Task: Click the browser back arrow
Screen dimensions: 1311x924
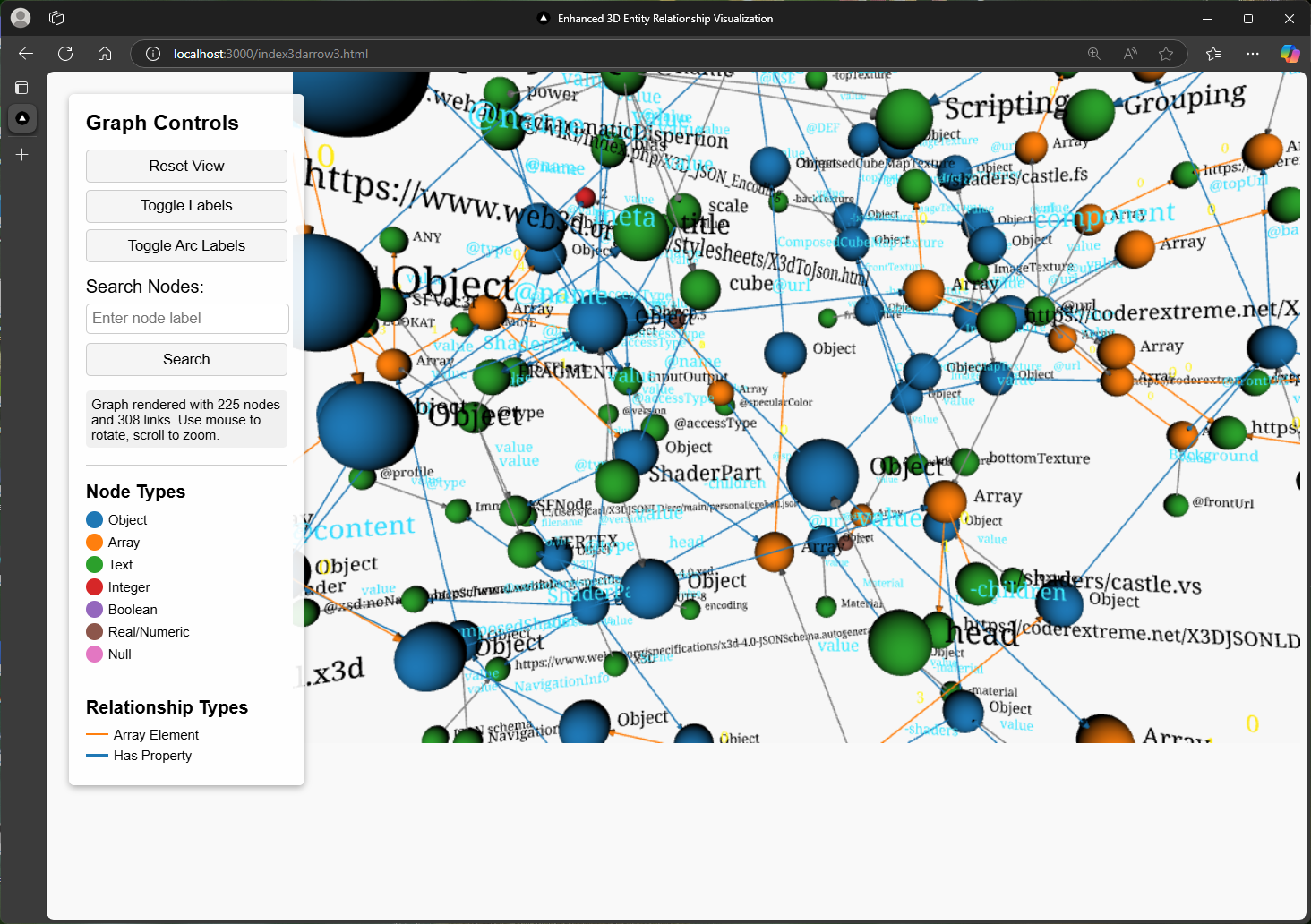Action: (x=26, y=54)
